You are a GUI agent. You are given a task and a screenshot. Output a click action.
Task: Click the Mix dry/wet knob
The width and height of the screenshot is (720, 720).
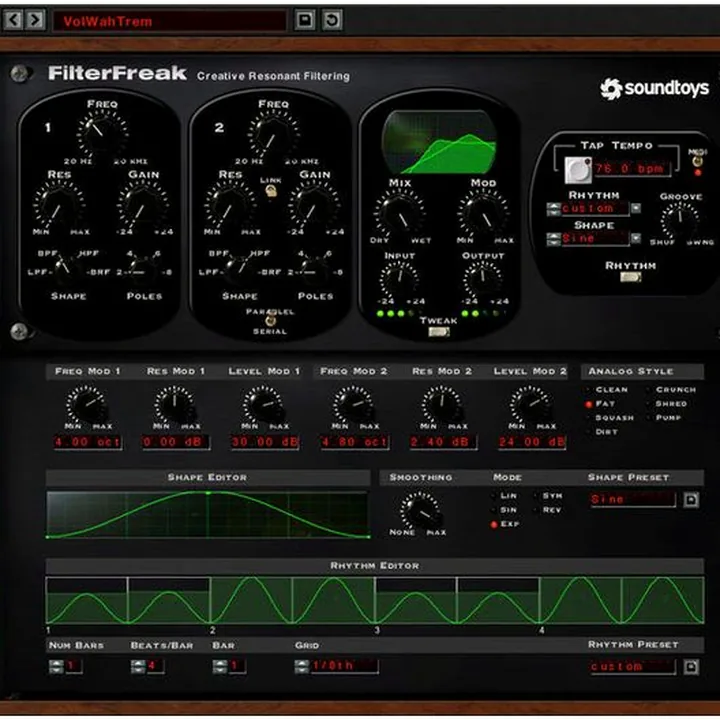(400, 214)
